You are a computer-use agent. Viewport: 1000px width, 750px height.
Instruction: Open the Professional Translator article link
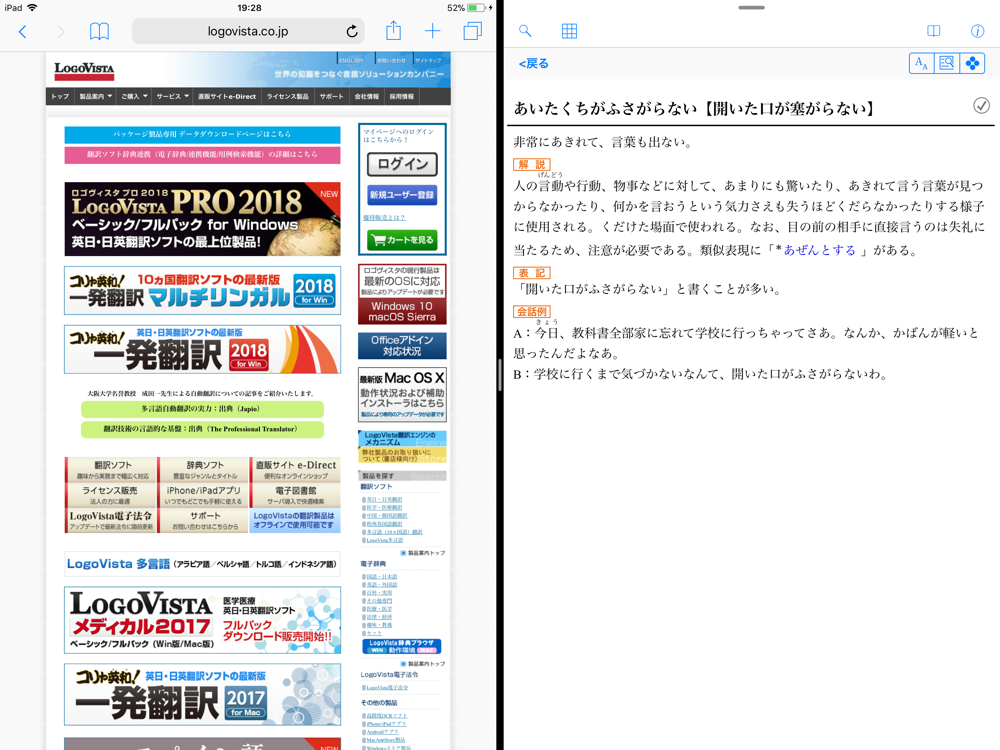[202, 429]
